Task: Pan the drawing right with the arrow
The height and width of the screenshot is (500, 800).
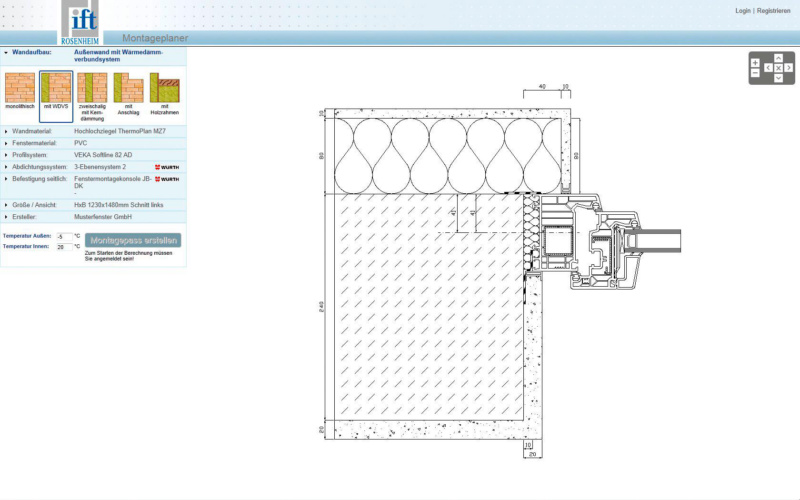Action: pos(789,68)
